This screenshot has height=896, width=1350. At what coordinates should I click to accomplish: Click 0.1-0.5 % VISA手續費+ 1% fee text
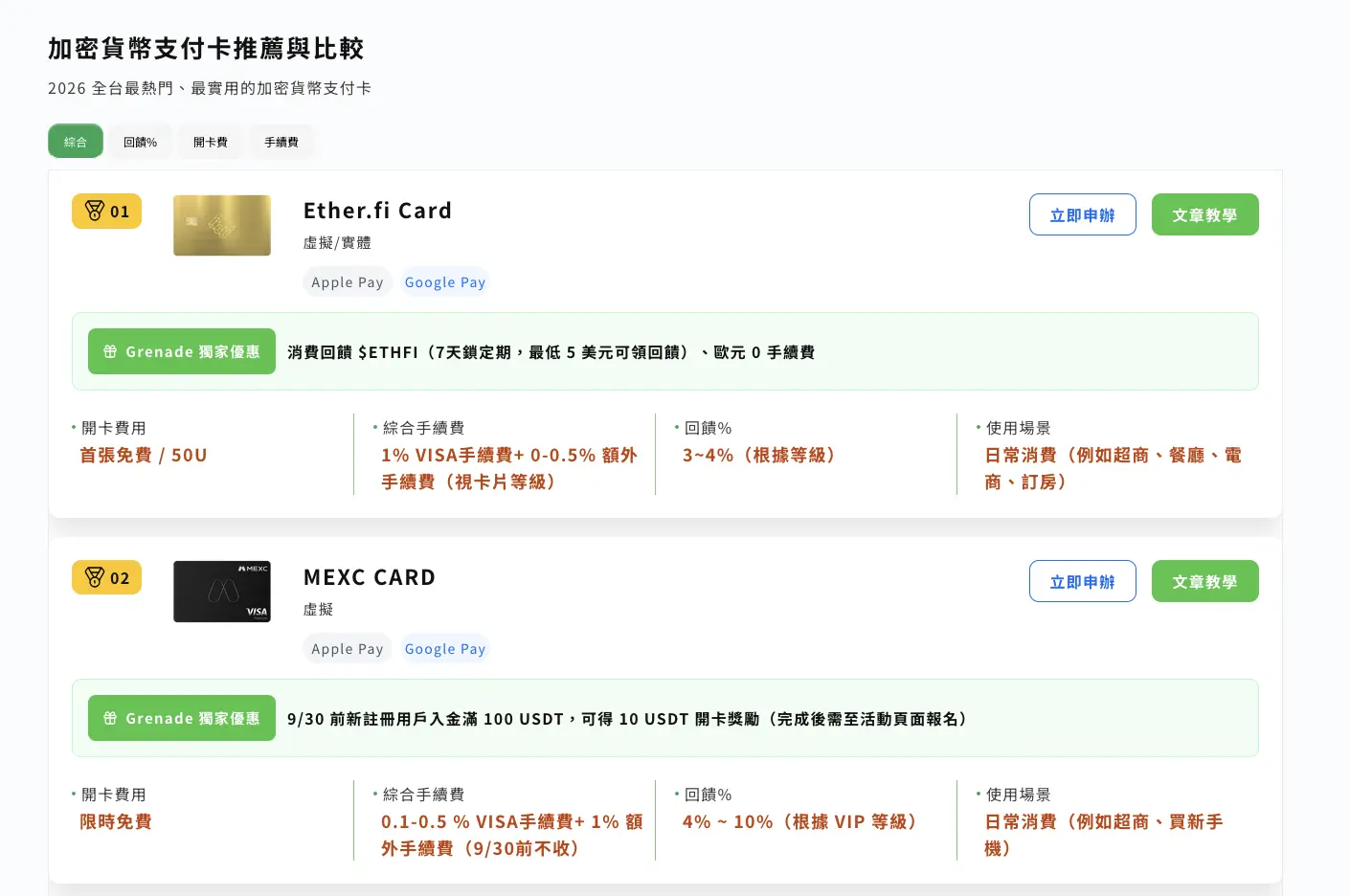click(x=512, y=835)
